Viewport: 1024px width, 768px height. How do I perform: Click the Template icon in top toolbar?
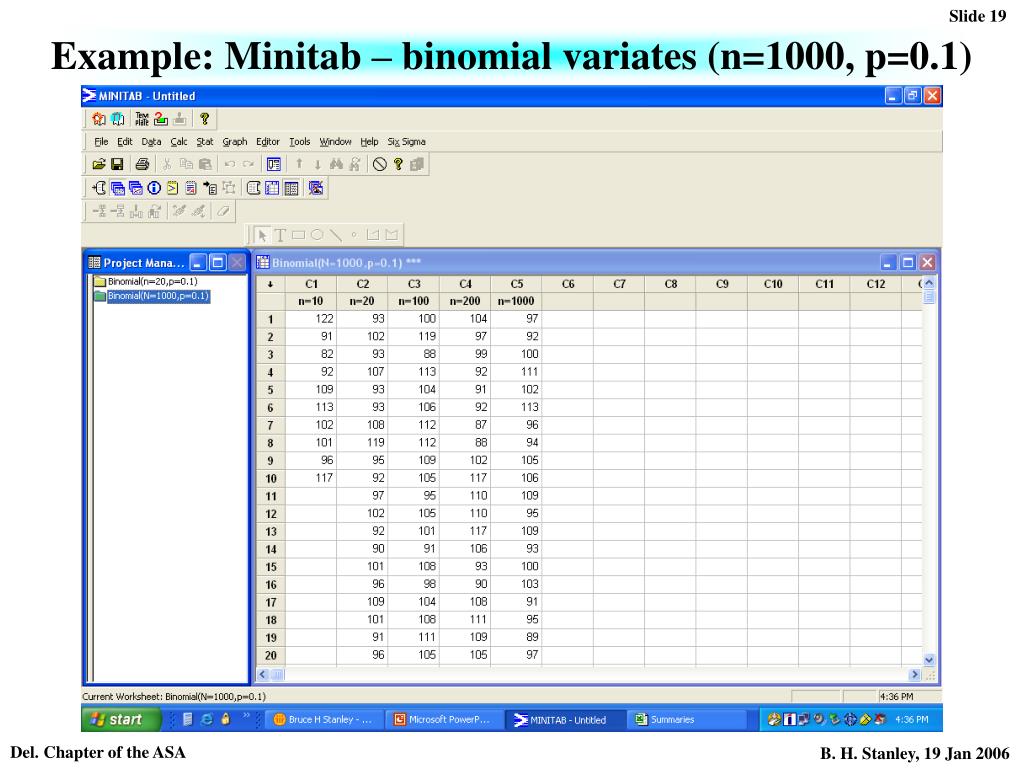tap(142, 119)
